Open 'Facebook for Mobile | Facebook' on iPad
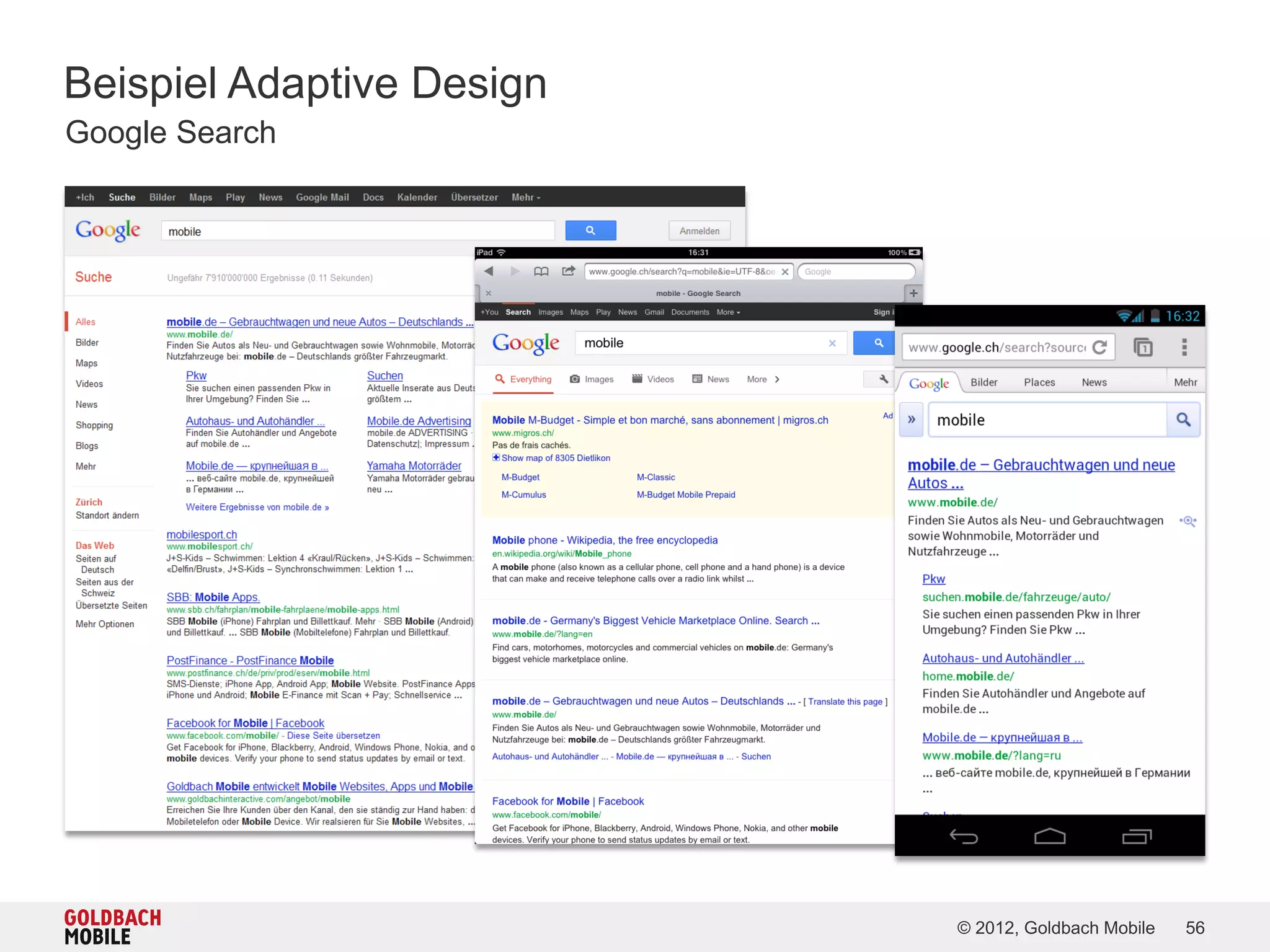The height and width of the screenshot is (952, 1270). coord(568,801)
